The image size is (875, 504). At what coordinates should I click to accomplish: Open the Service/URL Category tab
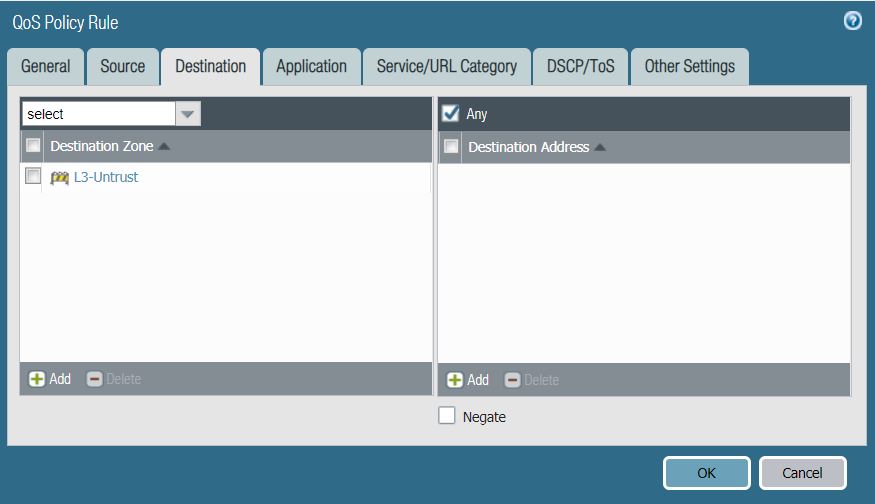tap(446, 66)
